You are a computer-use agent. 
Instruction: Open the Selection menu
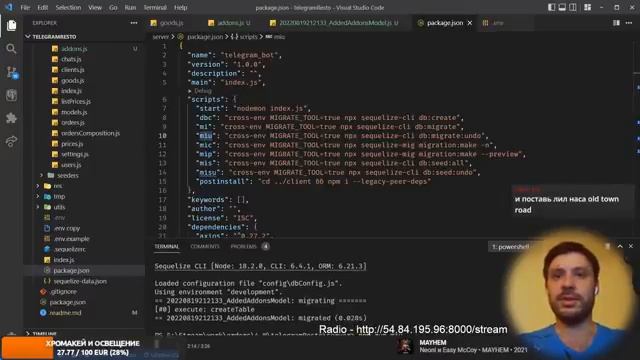pos(68,7)
